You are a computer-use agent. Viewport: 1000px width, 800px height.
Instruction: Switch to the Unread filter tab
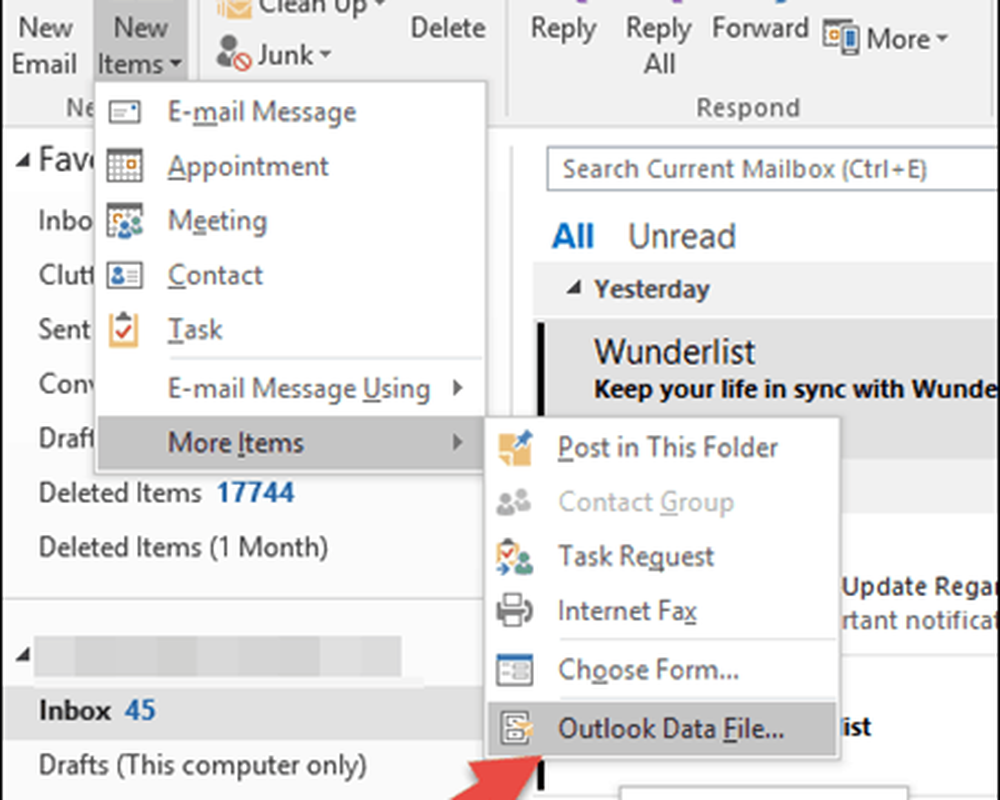click(x=681, y=236)
